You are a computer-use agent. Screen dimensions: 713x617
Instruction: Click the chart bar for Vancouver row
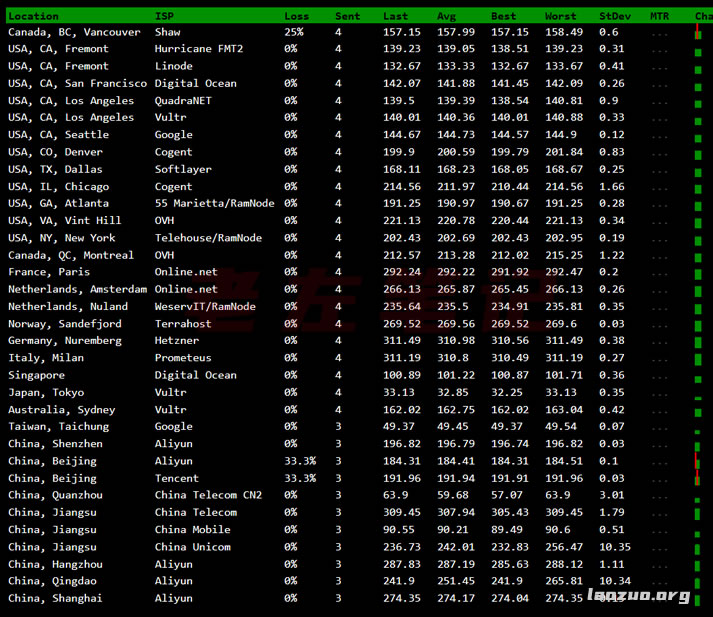pos(698,32)
